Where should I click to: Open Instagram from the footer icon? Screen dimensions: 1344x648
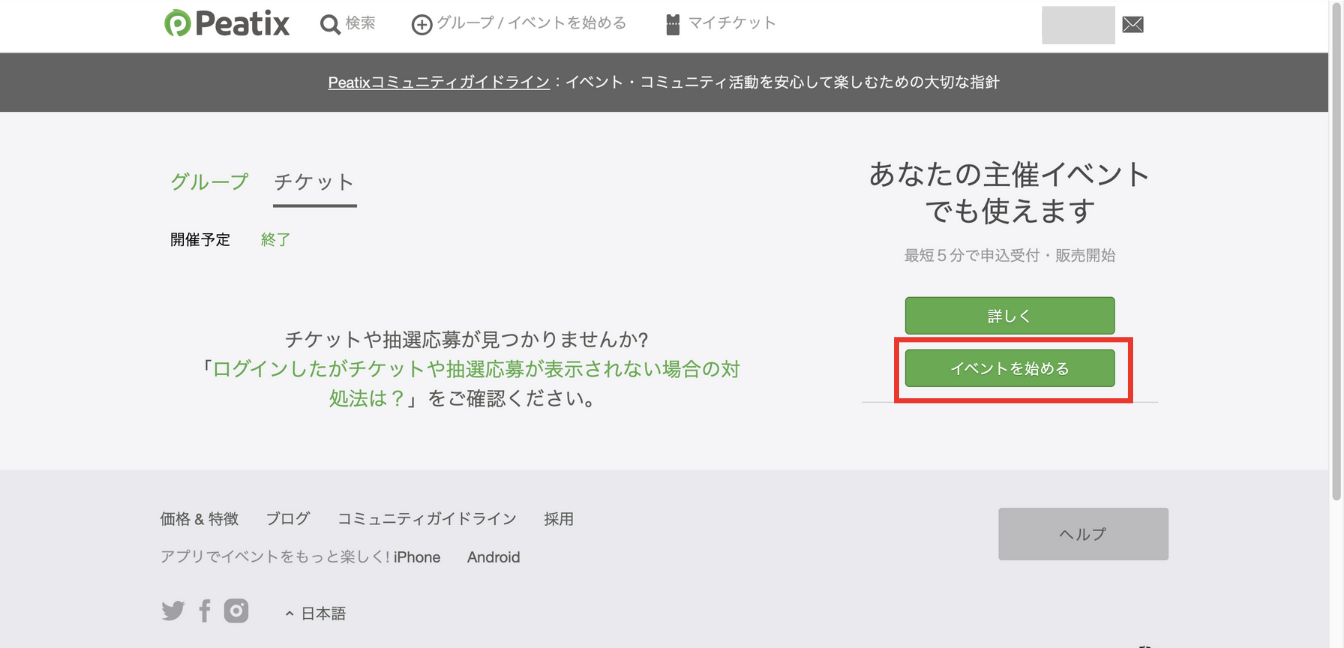(236, 610)
